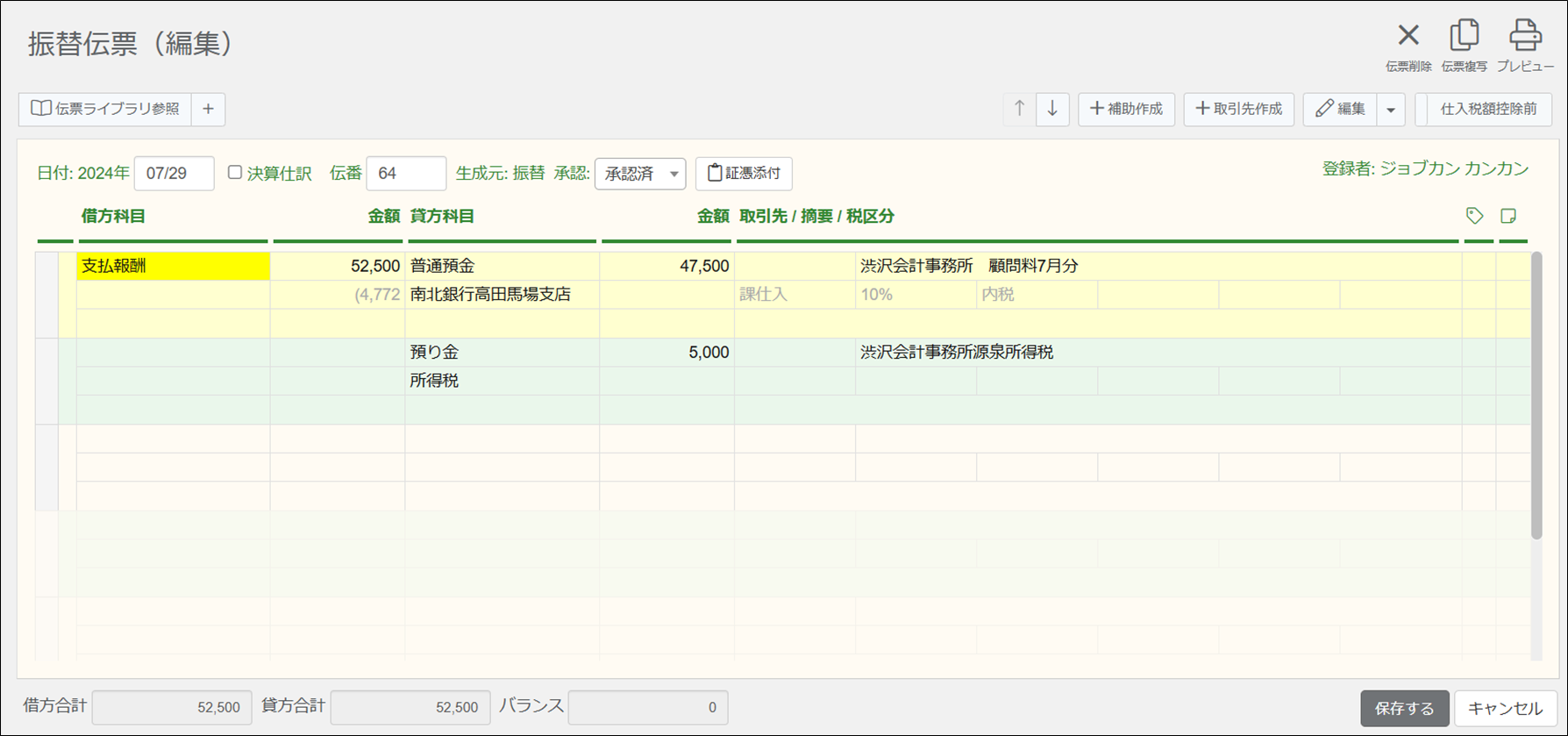This screenshot has height=736, width=1568.
Task: Select the 普通預金 credit account cell
Action: [502, 266]
